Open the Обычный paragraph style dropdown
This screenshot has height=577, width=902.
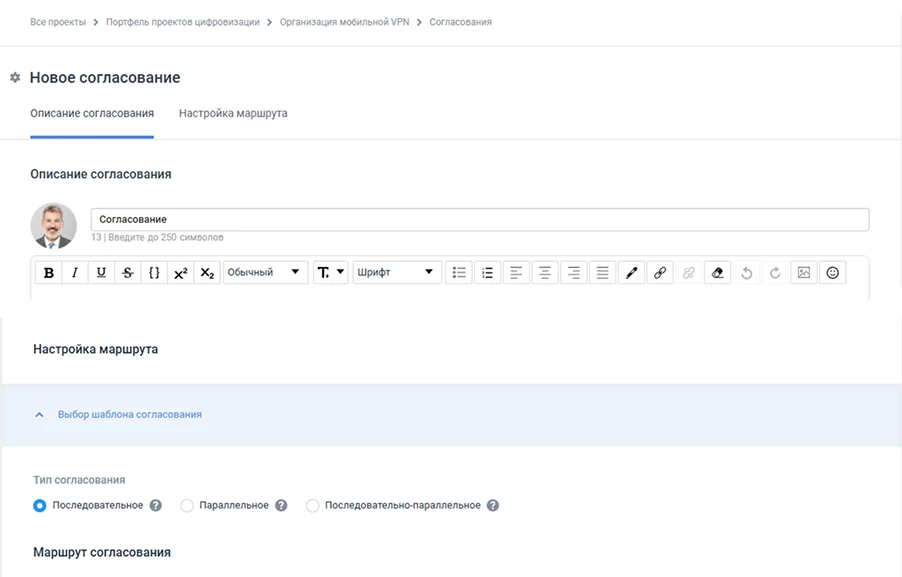point(265,273)
